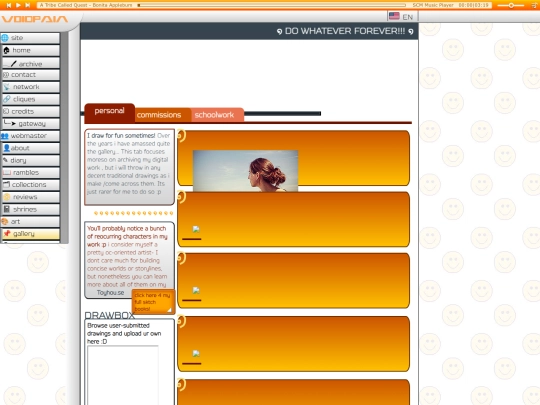Click the song time counter readout
The height and width of the screenshot is (405, 540).
point(473,5)
